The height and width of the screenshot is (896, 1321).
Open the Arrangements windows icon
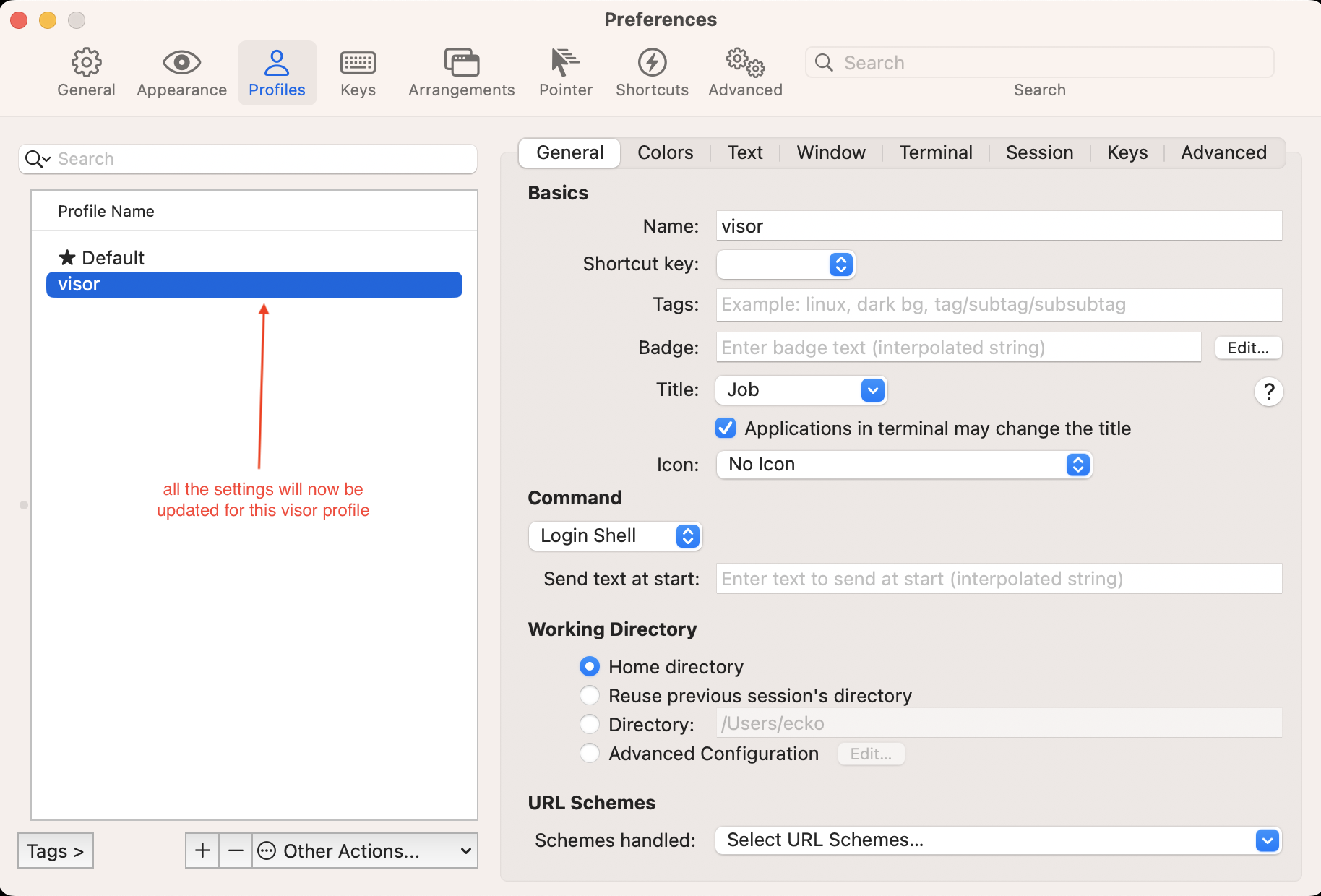coord(462,63)
